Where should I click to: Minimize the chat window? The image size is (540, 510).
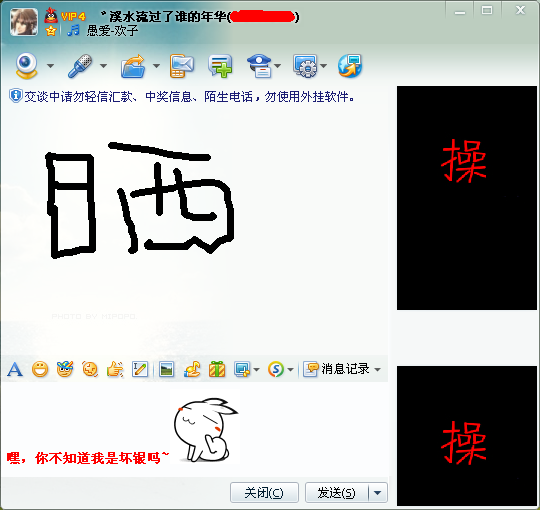pos(460,11)
